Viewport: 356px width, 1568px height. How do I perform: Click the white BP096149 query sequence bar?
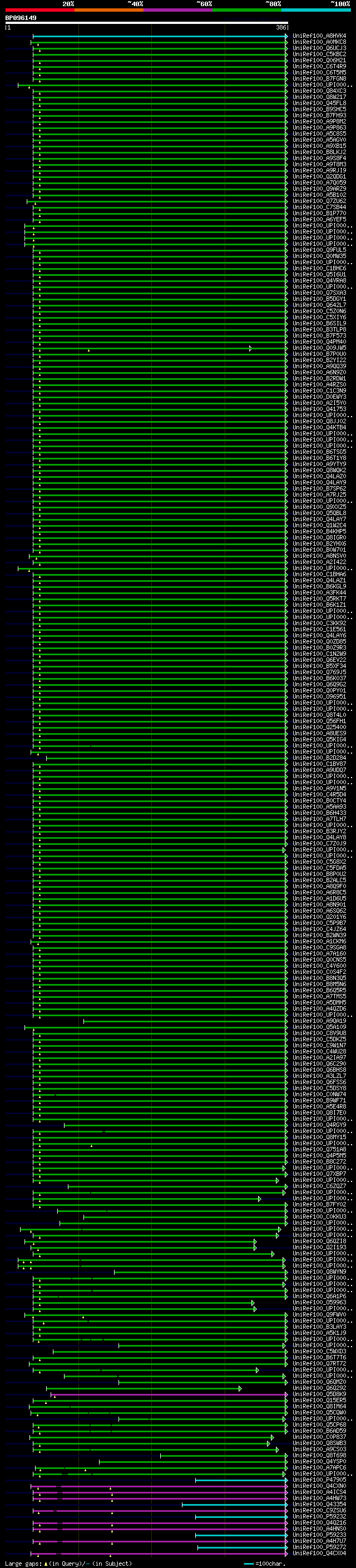click(147, 23)
